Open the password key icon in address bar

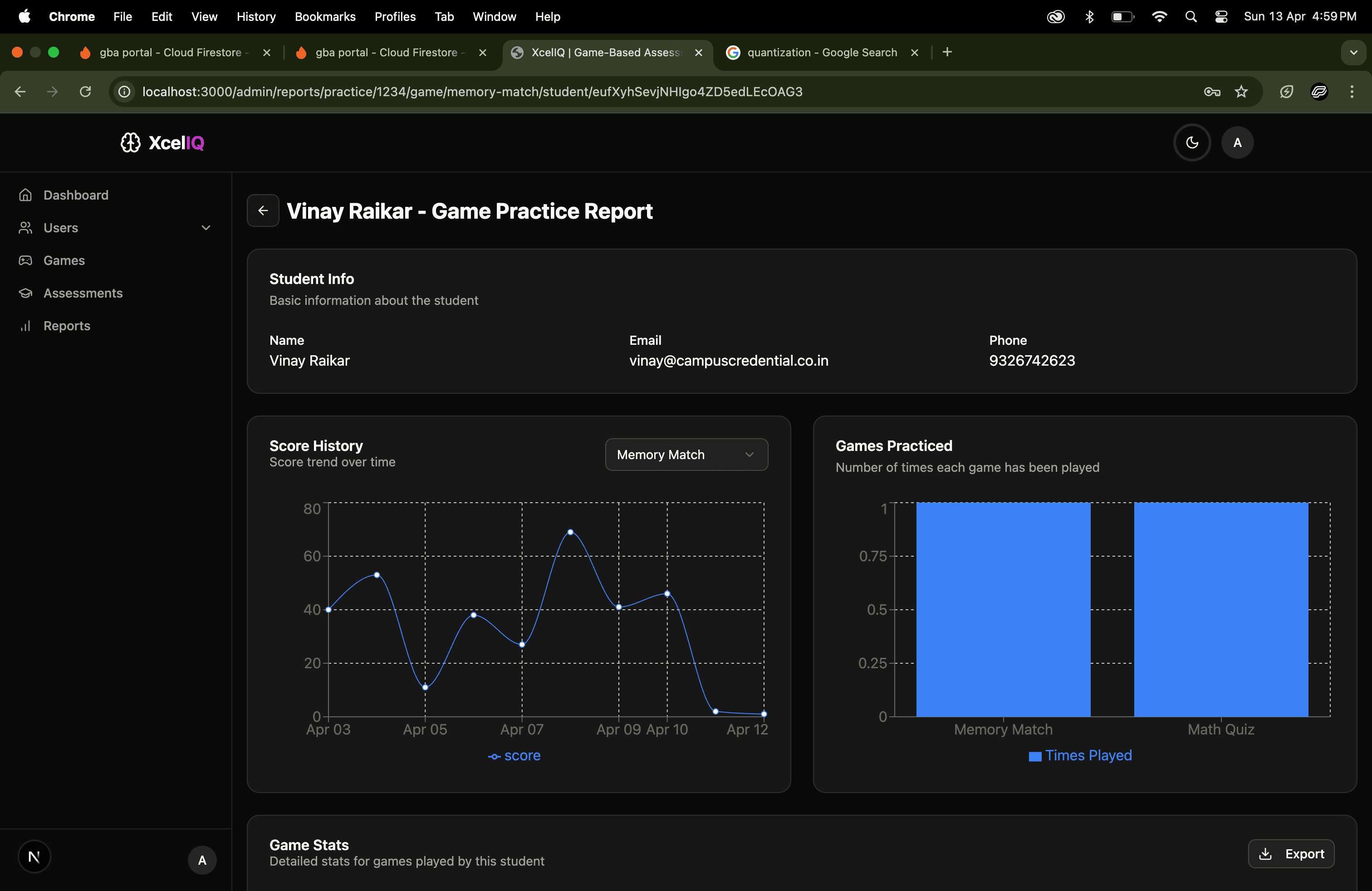[x=1212, y=92]
